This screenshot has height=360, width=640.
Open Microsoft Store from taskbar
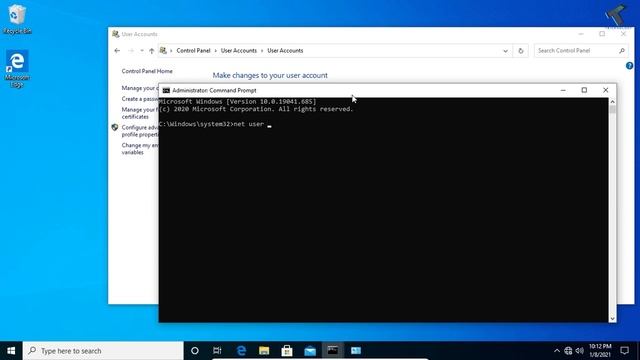pyautogui.click(x=287, y=351)
